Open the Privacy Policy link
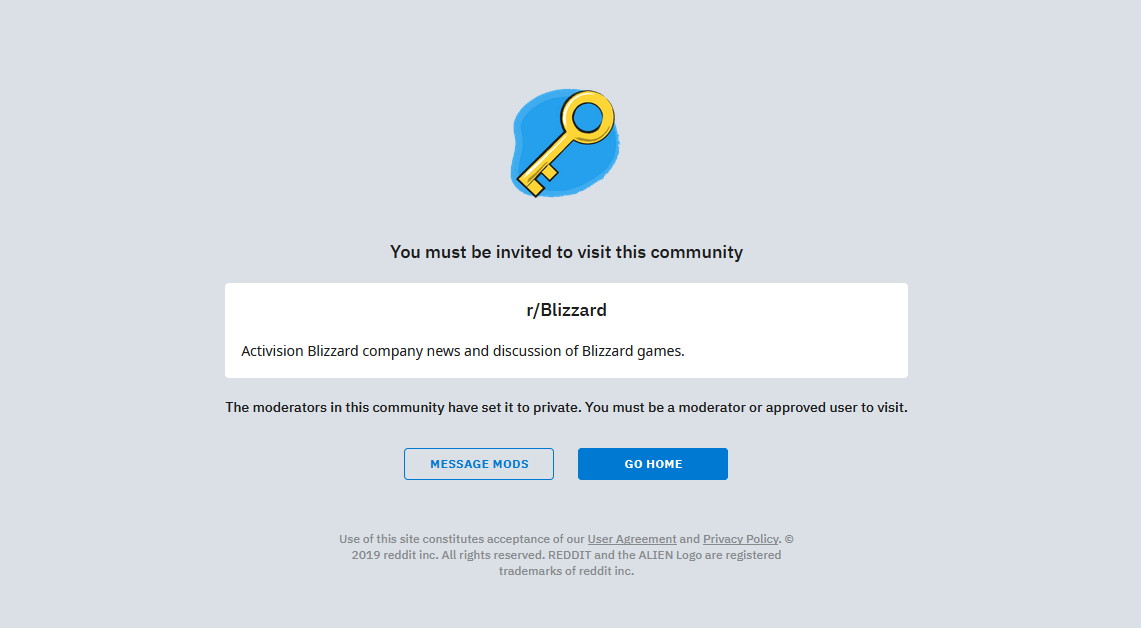 [x=741, y=538]
